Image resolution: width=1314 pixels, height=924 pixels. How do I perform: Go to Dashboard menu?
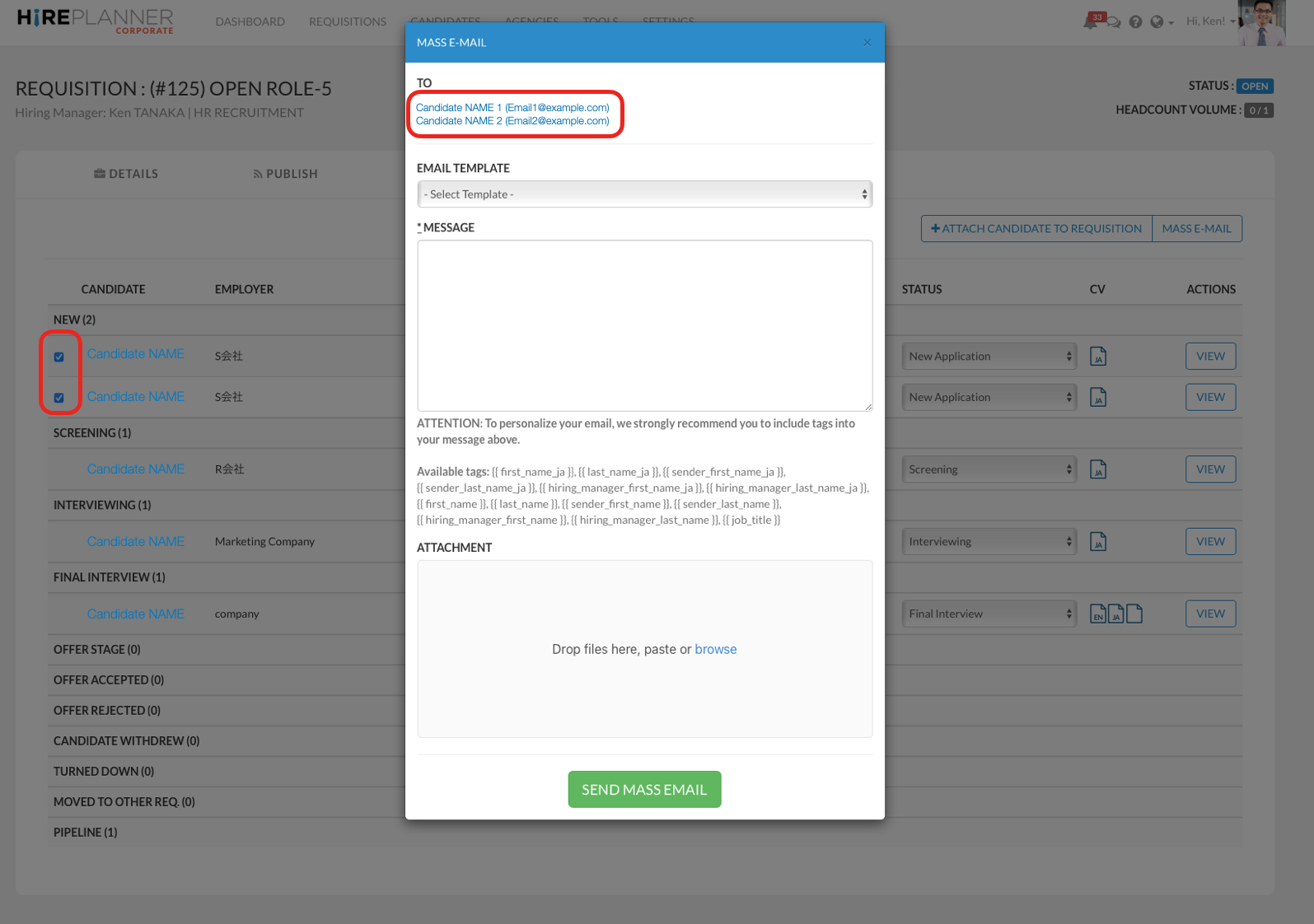click(x=250, y=21)
